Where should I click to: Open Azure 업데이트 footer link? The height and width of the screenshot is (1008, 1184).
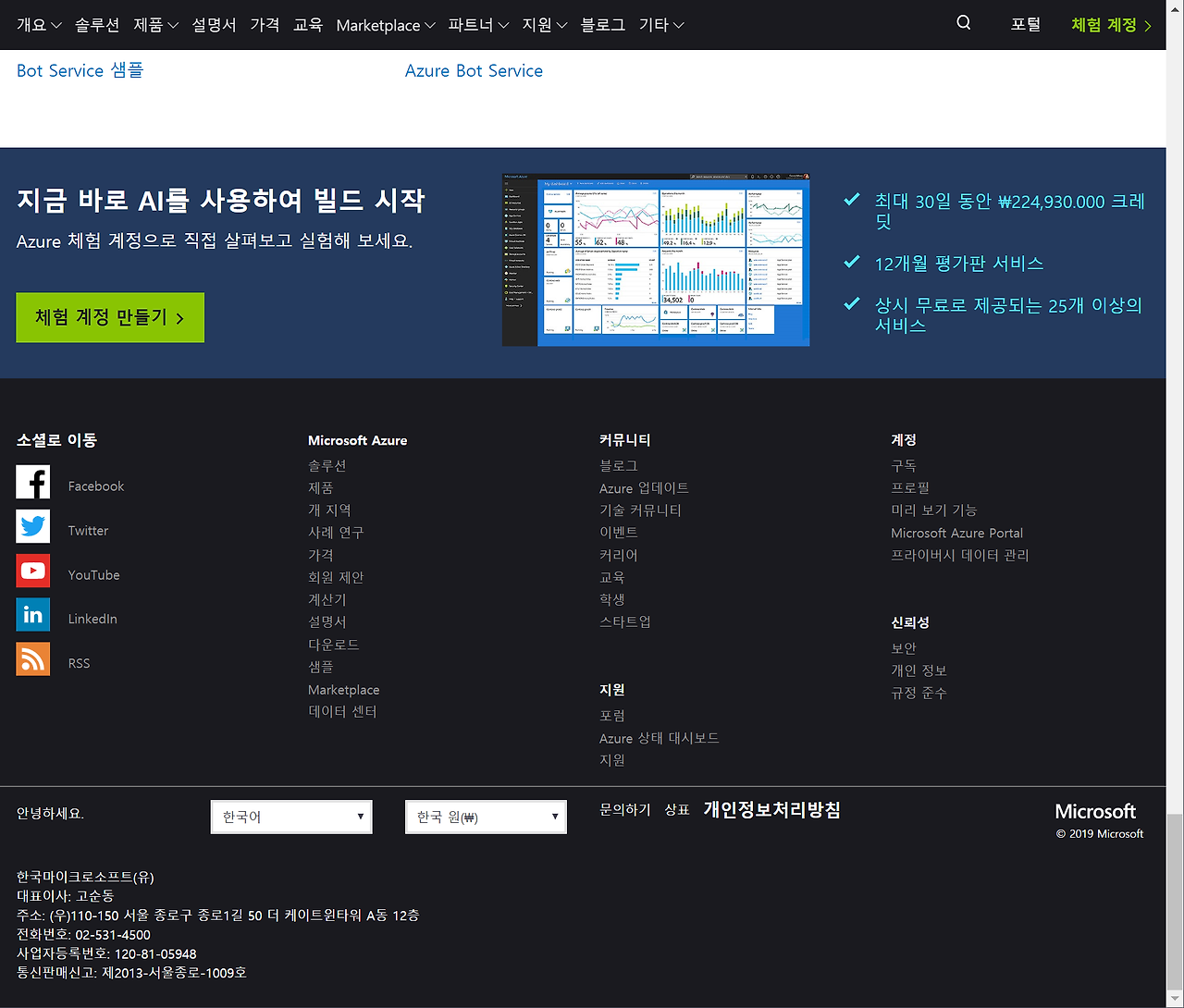pos(645,488)
